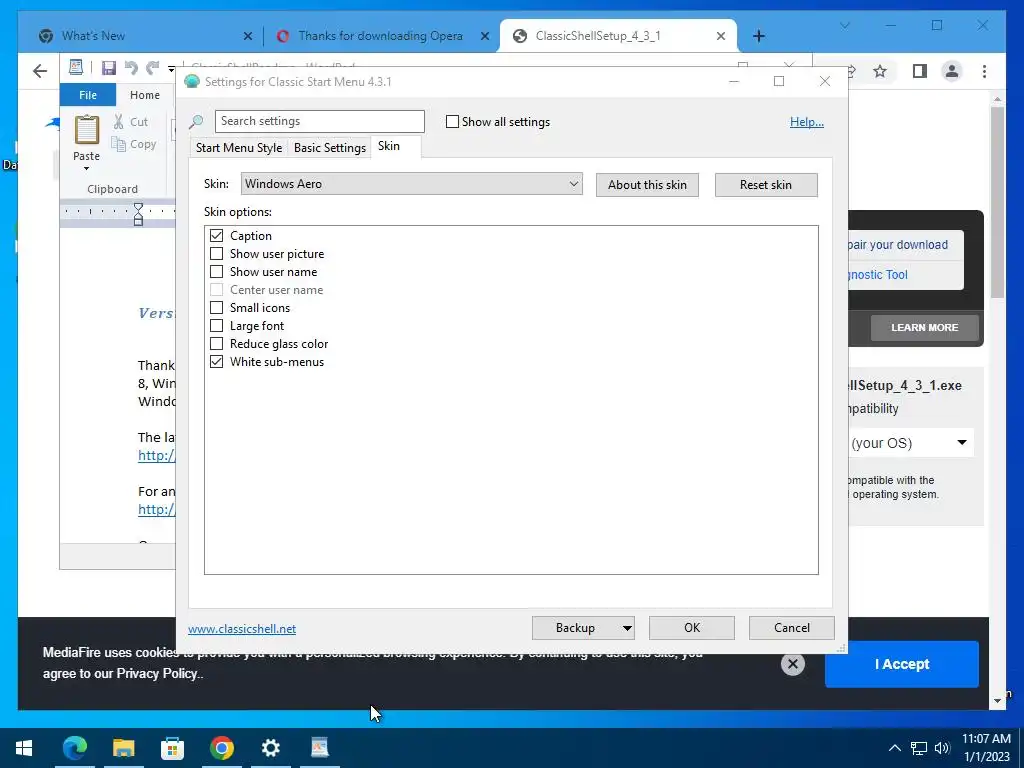Click the WordPad undo arrow

pos(131,68)
